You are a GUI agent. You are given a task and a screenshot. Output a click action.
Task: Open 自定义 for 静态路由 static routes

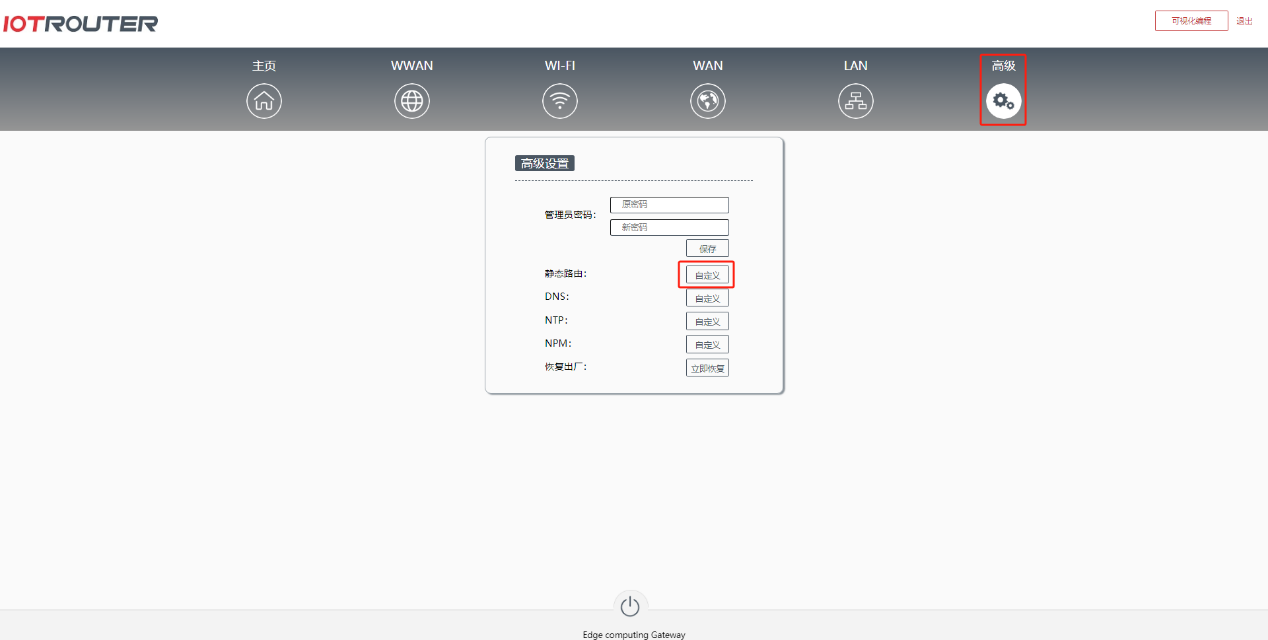707,274
